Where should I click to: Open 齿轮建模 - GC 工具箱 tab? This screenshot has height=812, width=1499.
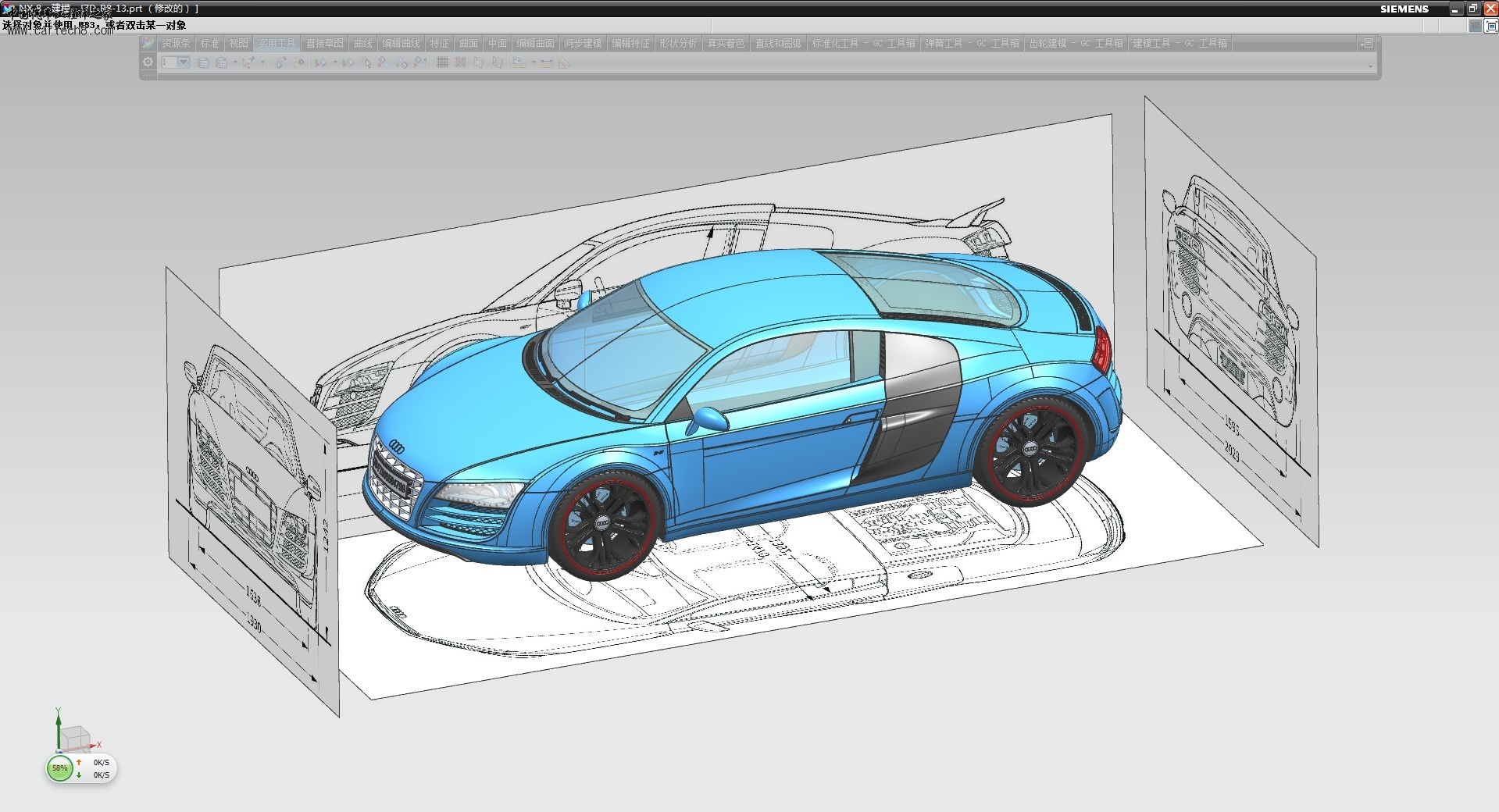pyautogui.click(x=1076, y=44)
